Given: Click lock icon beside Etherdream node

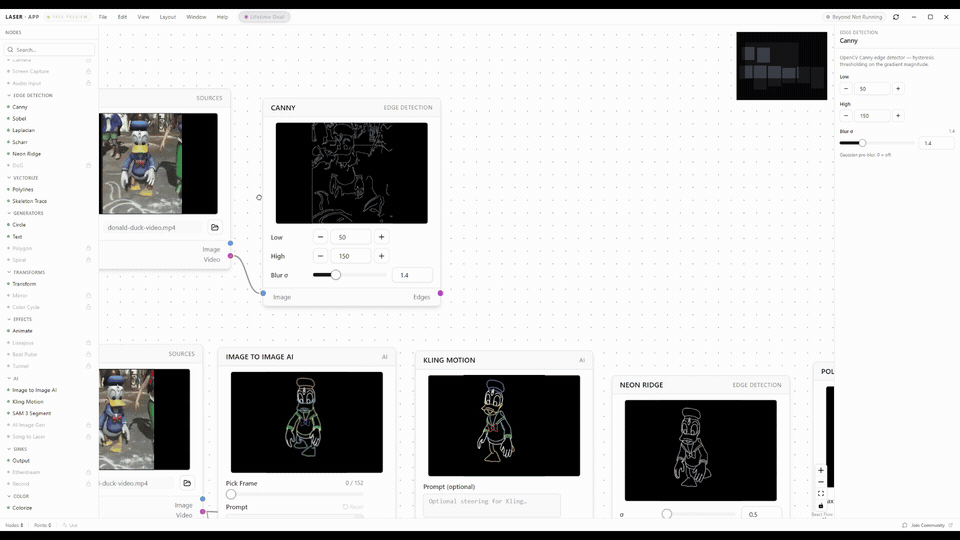Looking at the screenshot, I should (88, 472).
